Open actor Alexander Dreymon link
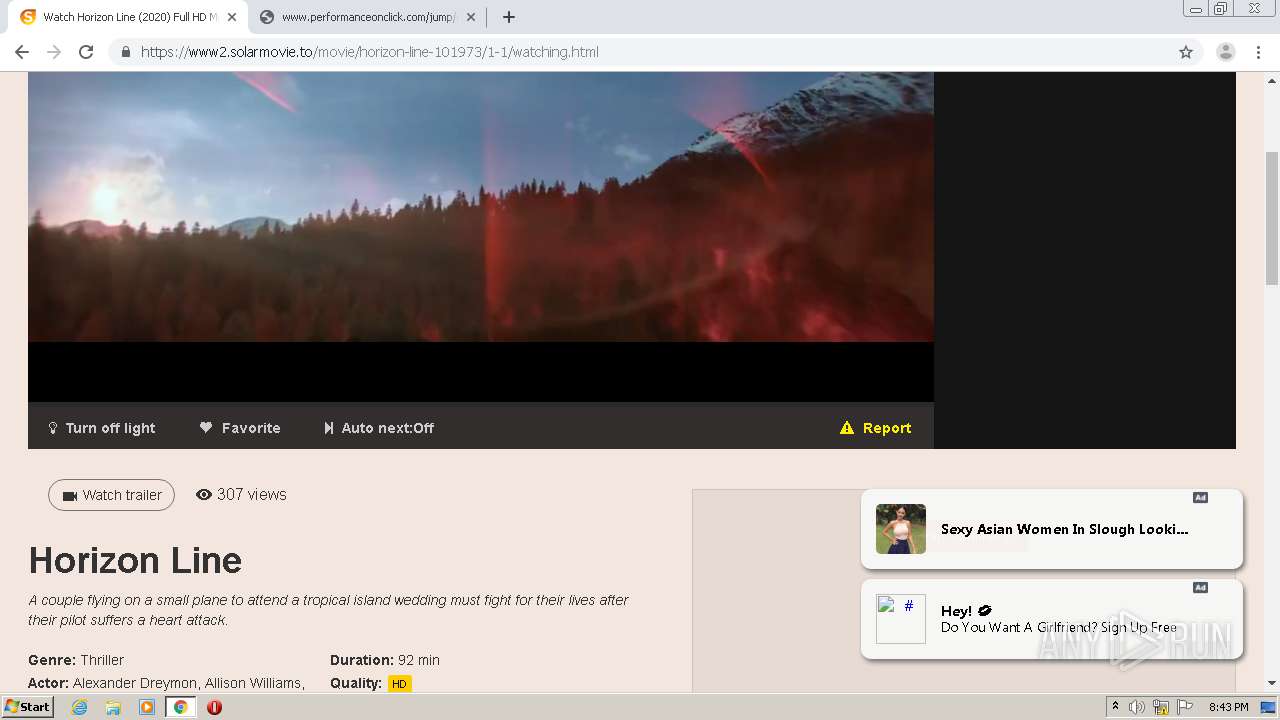1280x720 pixels. (135, 683)
